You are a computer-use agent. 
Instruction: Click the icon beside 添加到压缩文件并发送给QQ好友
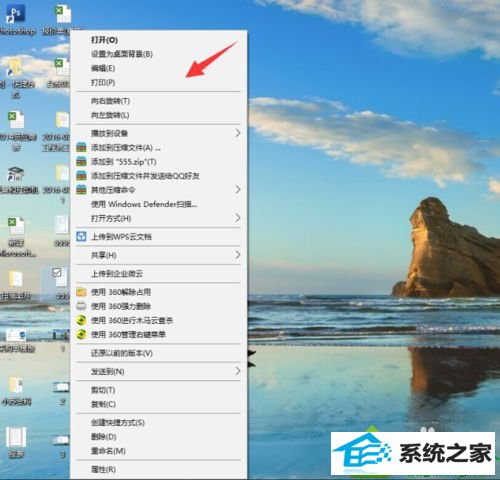click(x=81, y=176)
